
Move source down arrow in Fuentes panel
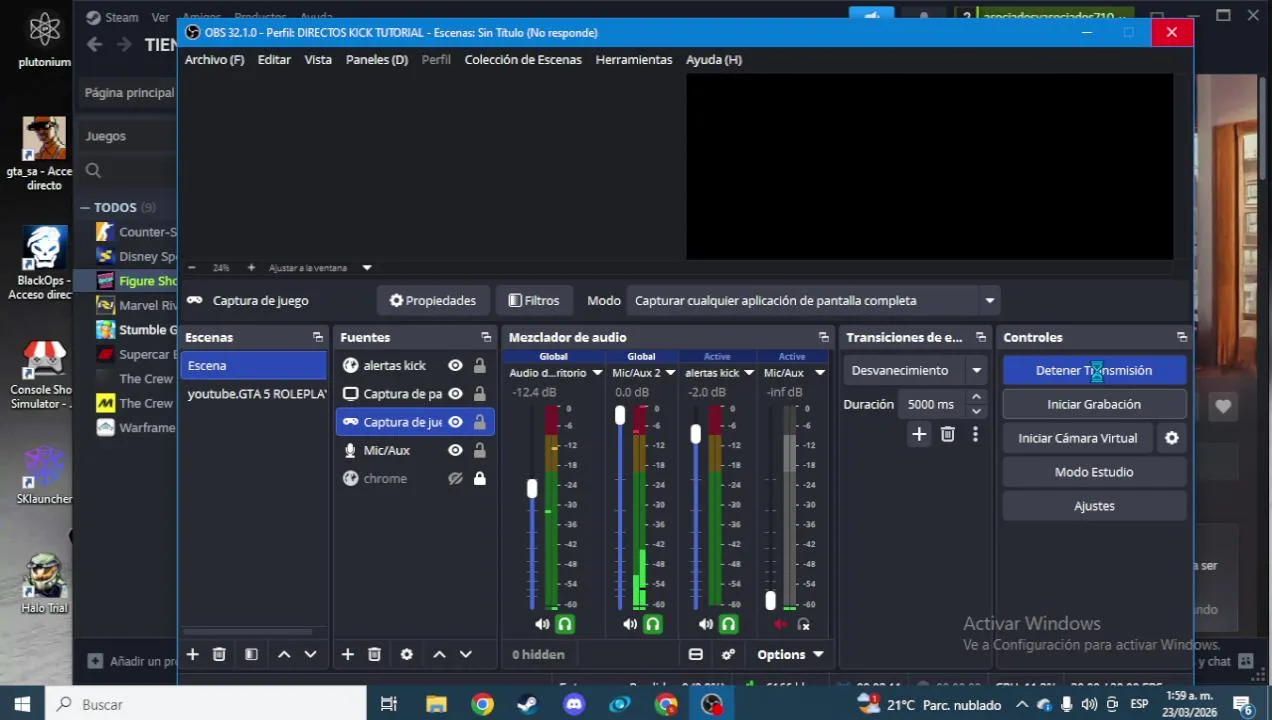coord(465,654)
